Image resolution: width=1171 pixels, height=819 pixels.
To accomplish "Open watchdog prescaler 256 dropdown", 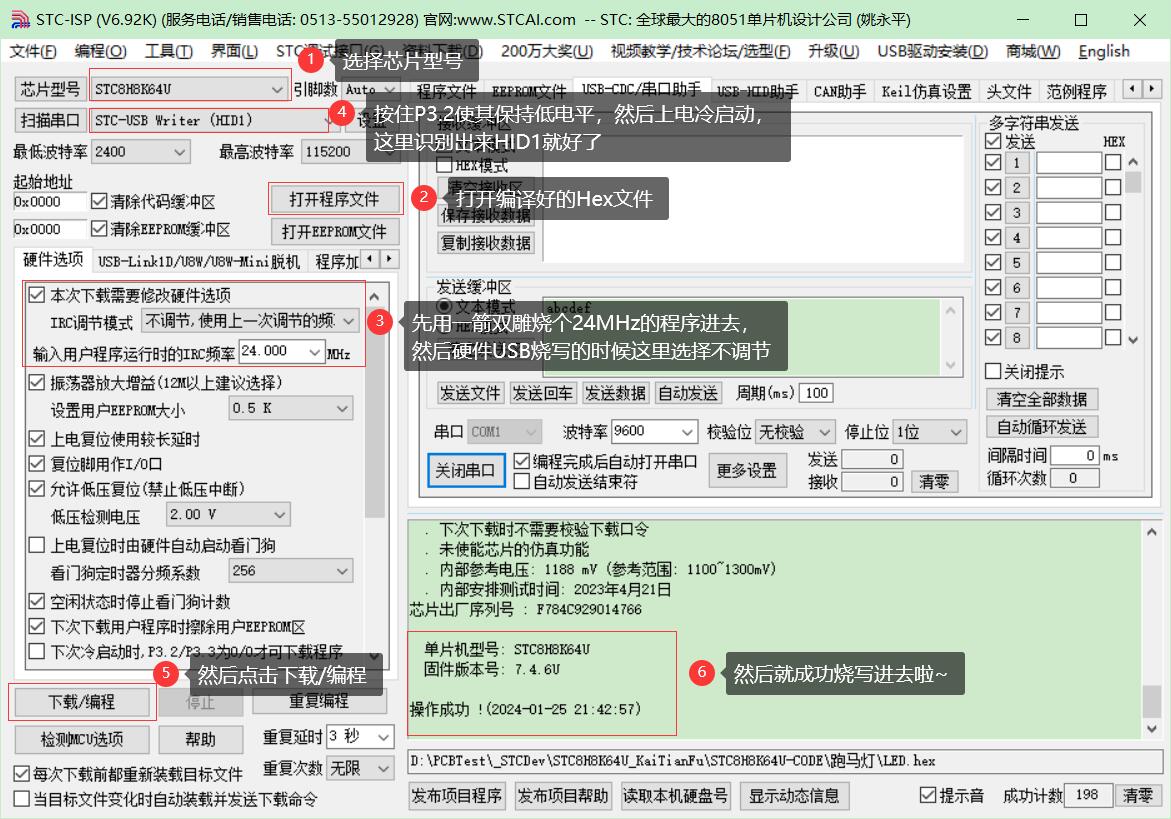I will (342, 570).
